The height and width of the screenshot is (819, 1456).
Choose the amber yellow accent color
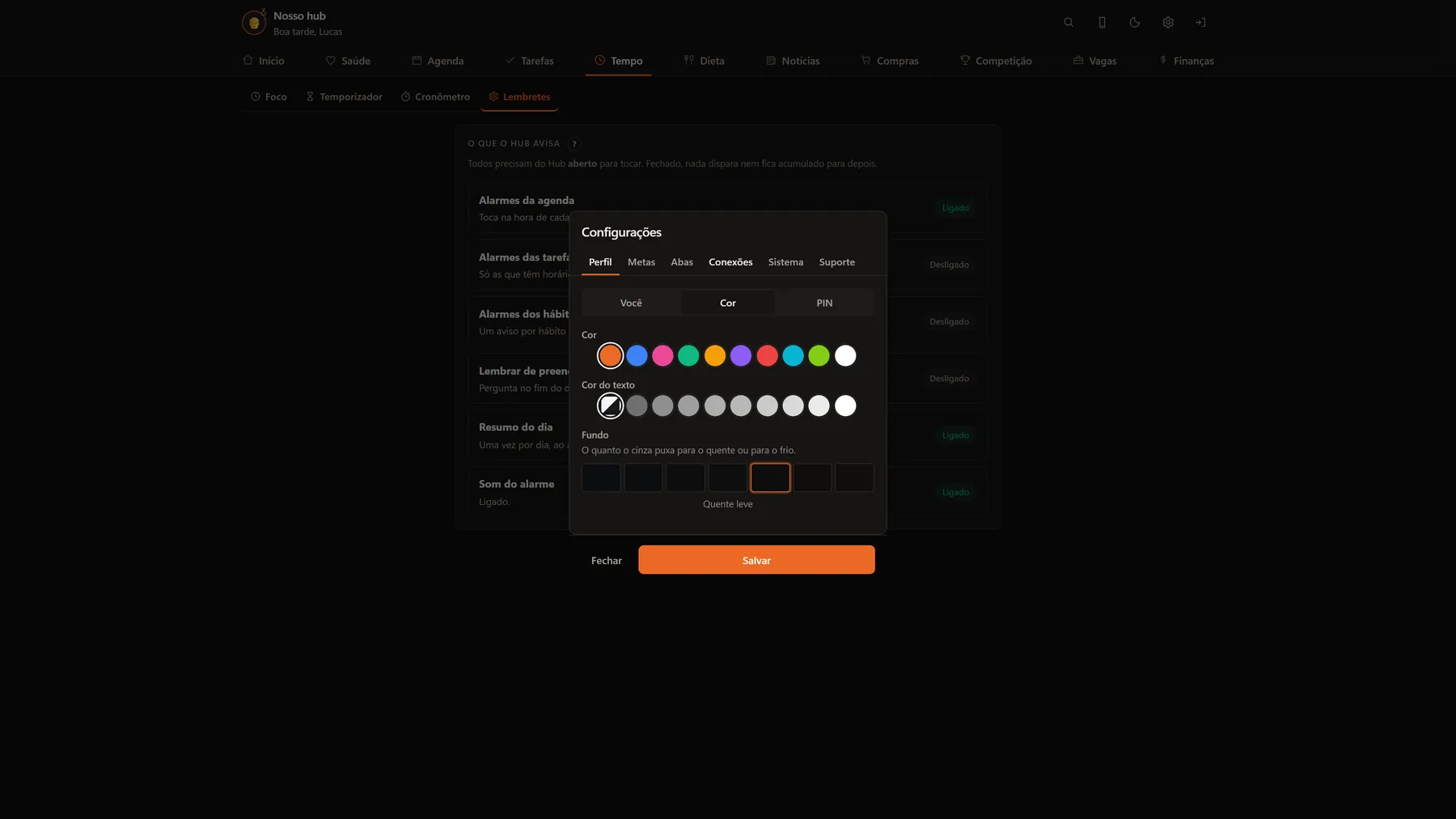pyautogui.click(x=715, y=355)
